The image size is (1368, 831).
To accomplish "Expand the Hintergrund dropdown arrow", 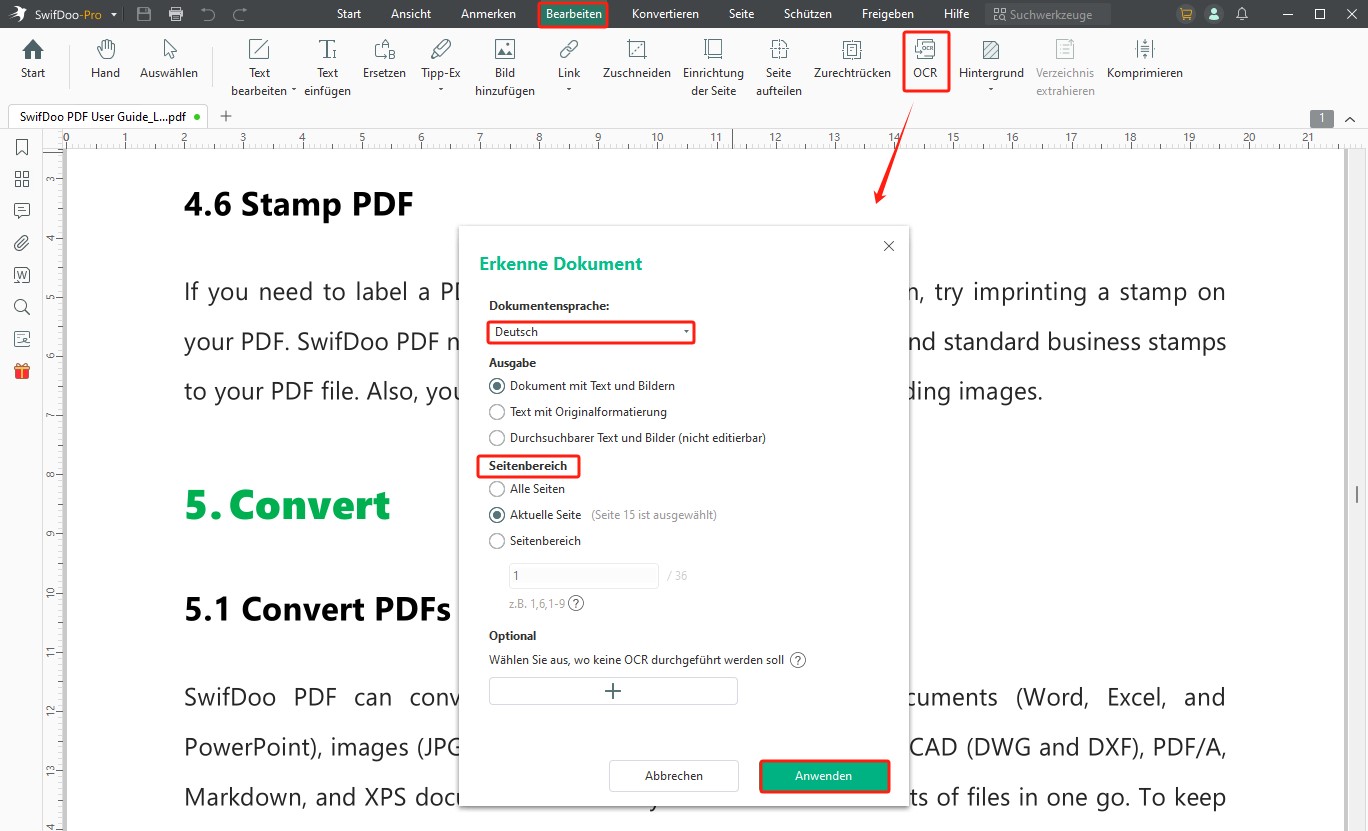I will (x=991, y=90).
